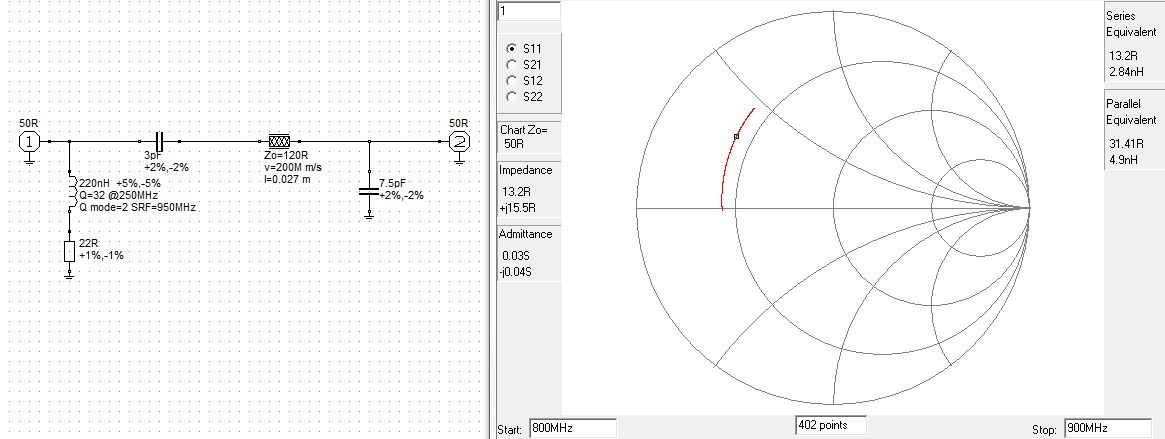This screenshot has height=439, width=1165.
Task: Select the S21 radio button
Action: click(x=511, y=64)
